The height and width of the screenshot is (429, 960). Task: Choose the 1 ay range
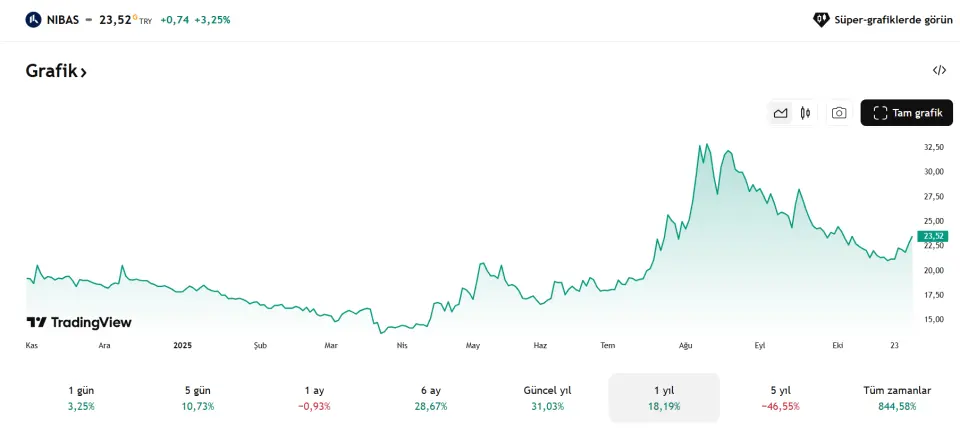tap(314, 398)
